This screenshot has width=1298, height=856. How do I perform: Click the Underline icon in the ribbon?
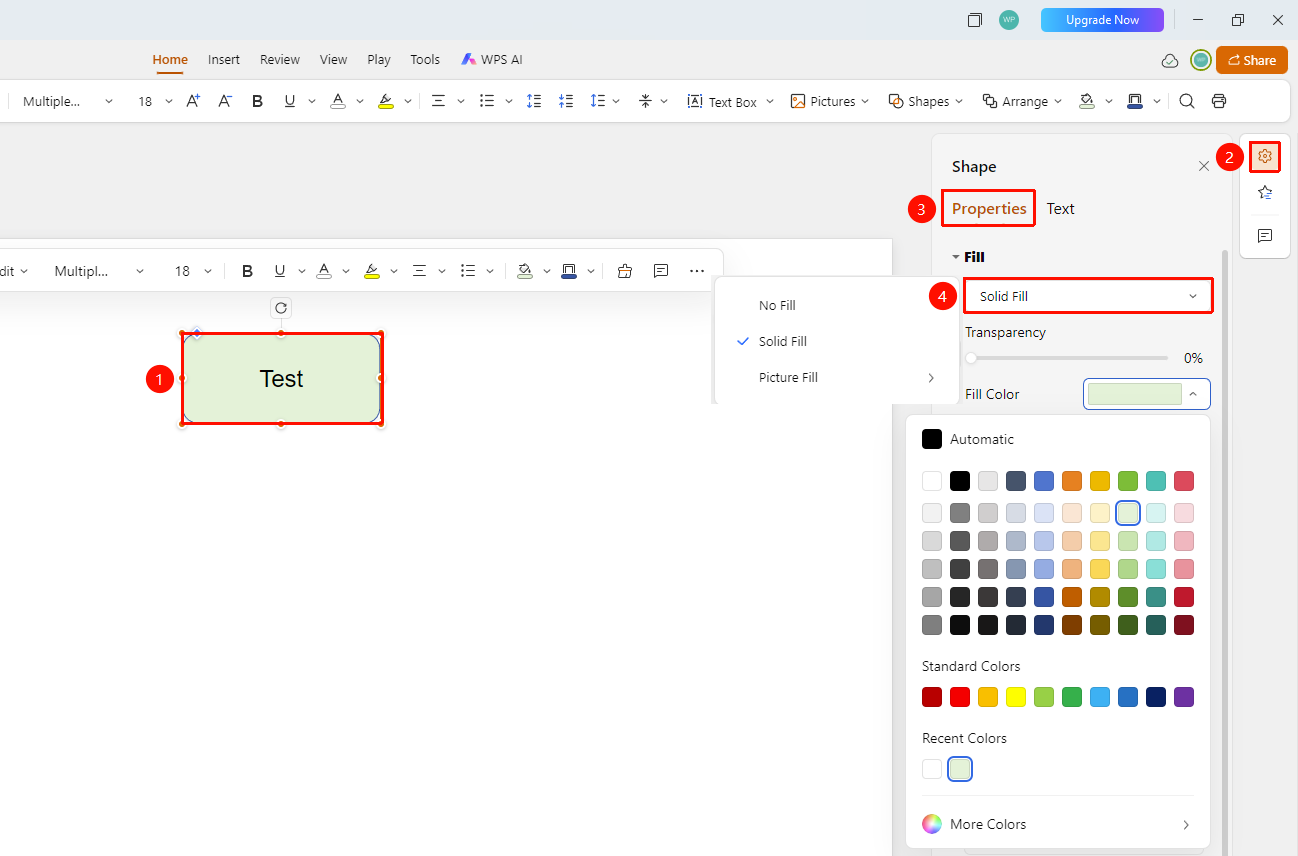click(x=290, y=101)
